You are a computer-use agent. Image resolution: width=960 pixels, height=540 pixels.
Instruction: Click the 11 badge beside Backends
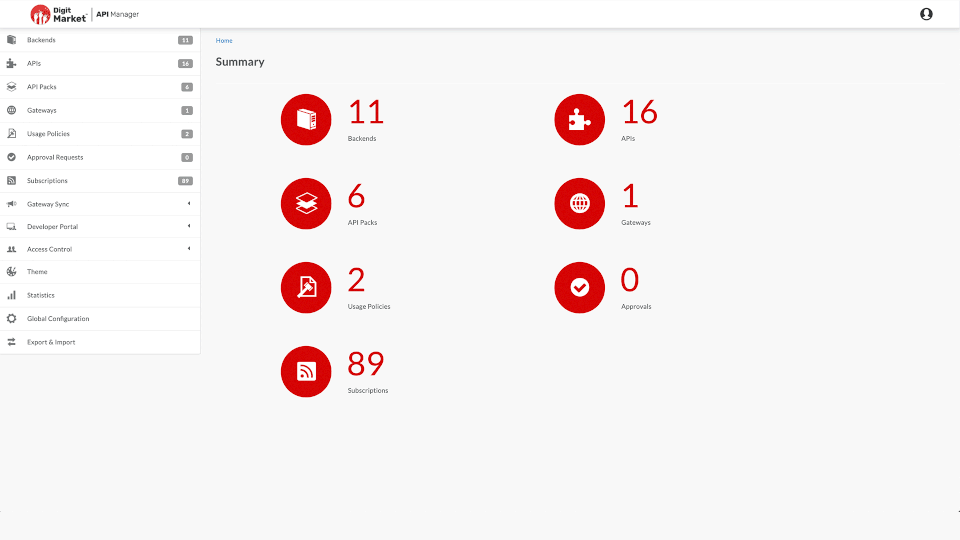[186, 40]
